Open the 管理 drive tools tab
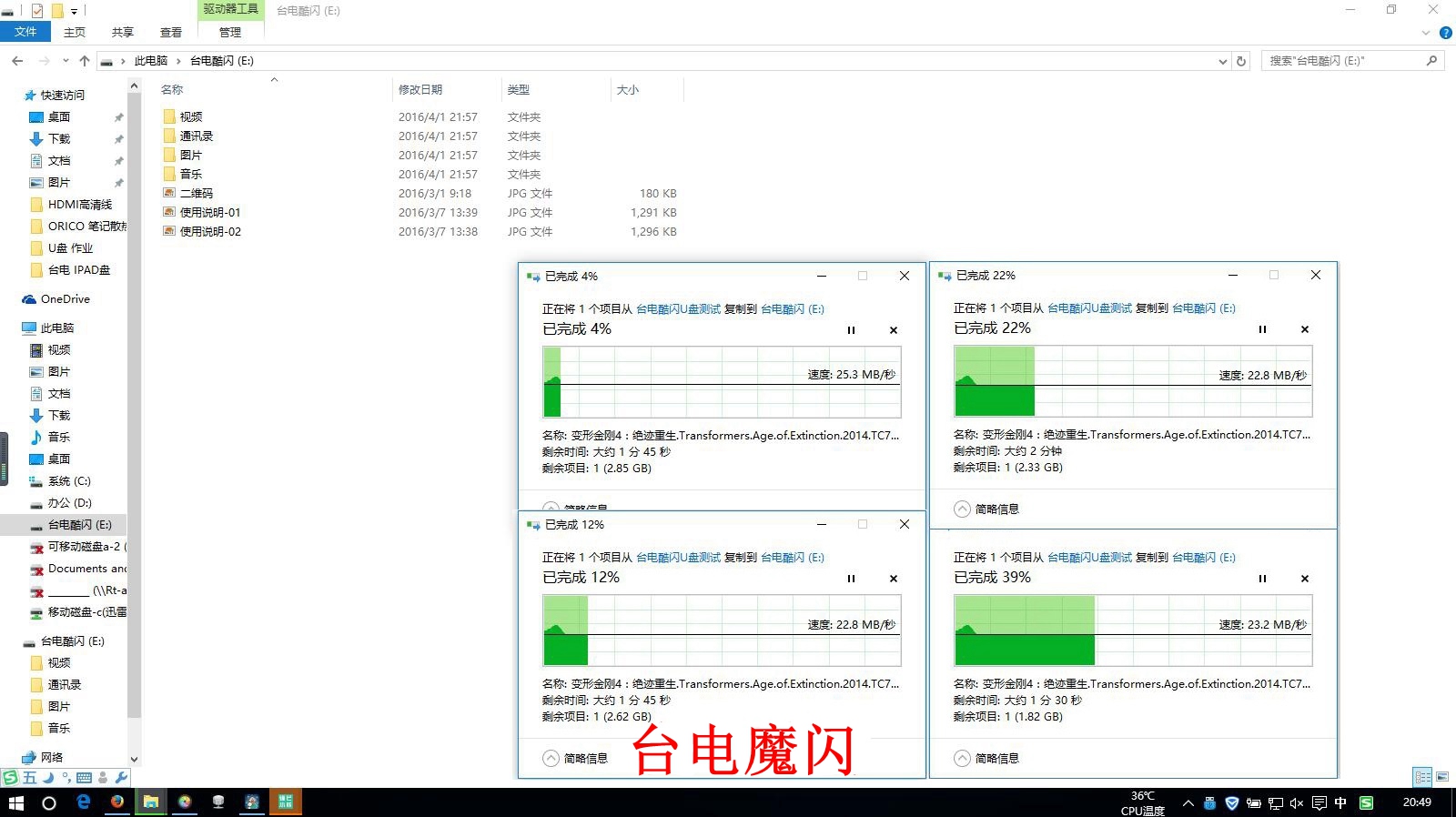The image size is (1456, 817). point(230,32)
